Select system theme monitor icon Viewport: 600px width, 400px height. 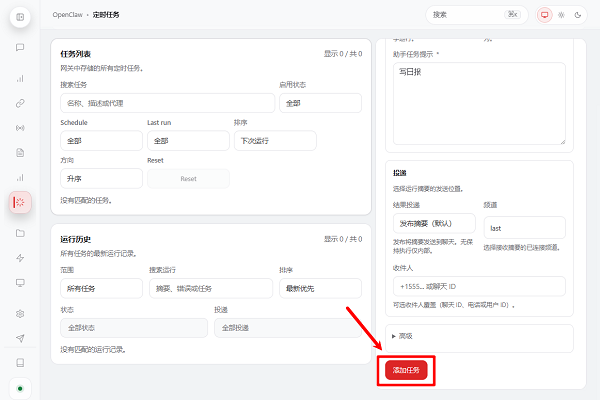544,15
